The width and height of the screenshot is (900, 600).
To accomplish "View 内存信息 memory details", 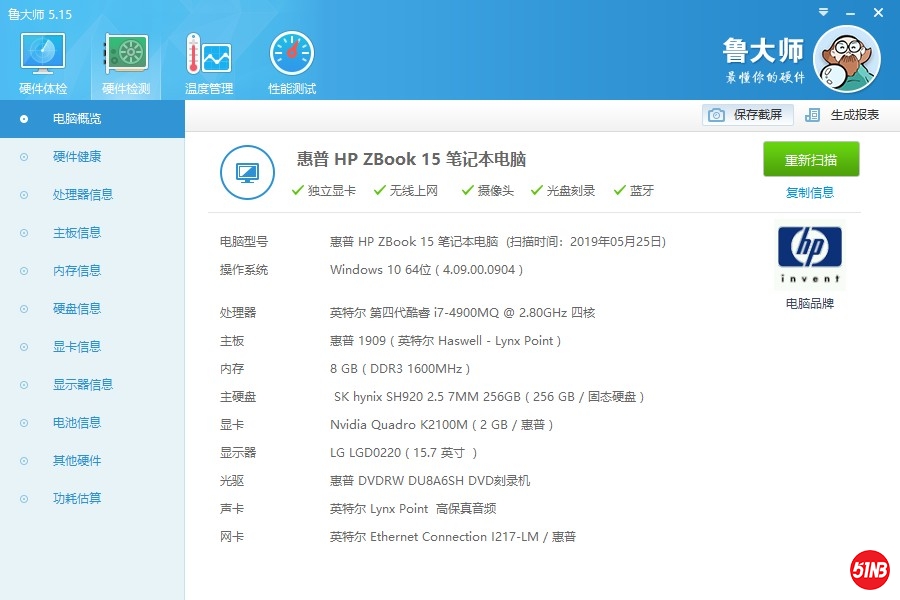I will coord(77,271).
